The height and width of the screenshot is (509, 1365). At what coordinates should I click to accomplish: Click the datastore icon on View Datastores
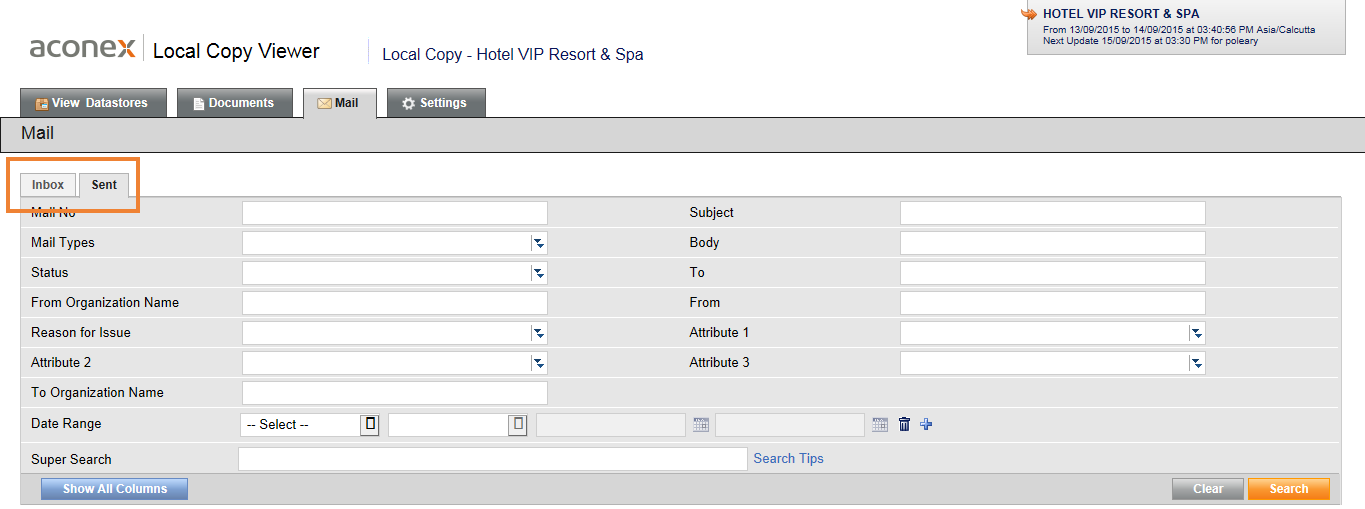(42, 103)
